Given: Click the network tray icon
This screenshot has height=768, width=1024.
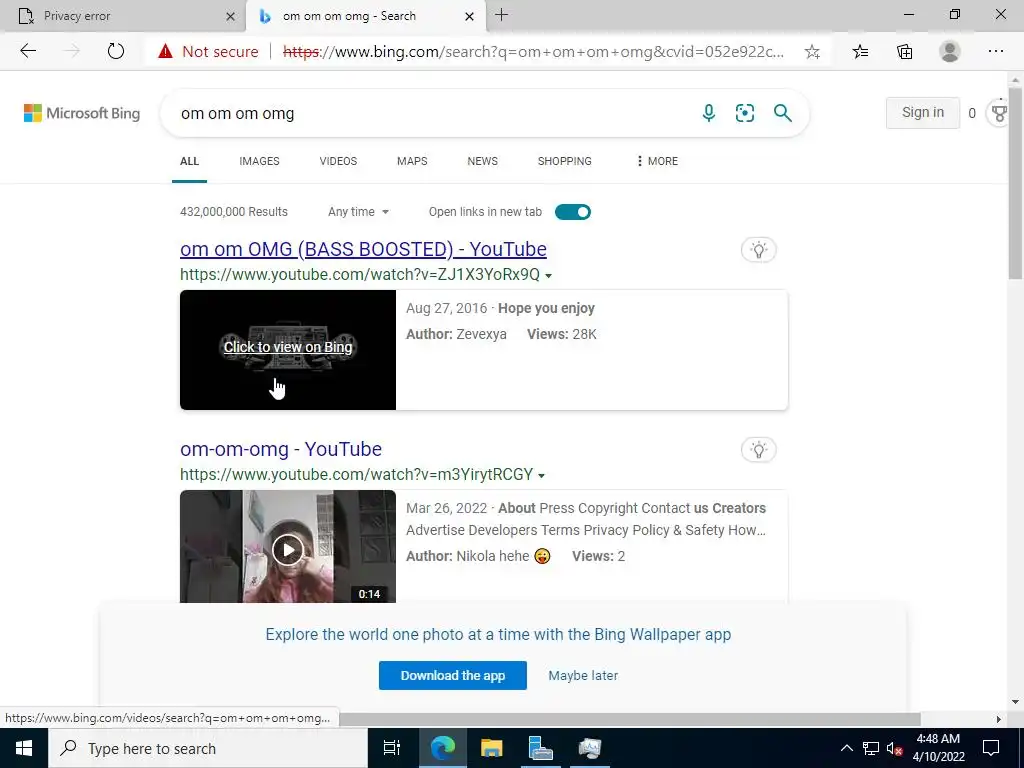Looking at the screenshot, I should tap(871, 748).
